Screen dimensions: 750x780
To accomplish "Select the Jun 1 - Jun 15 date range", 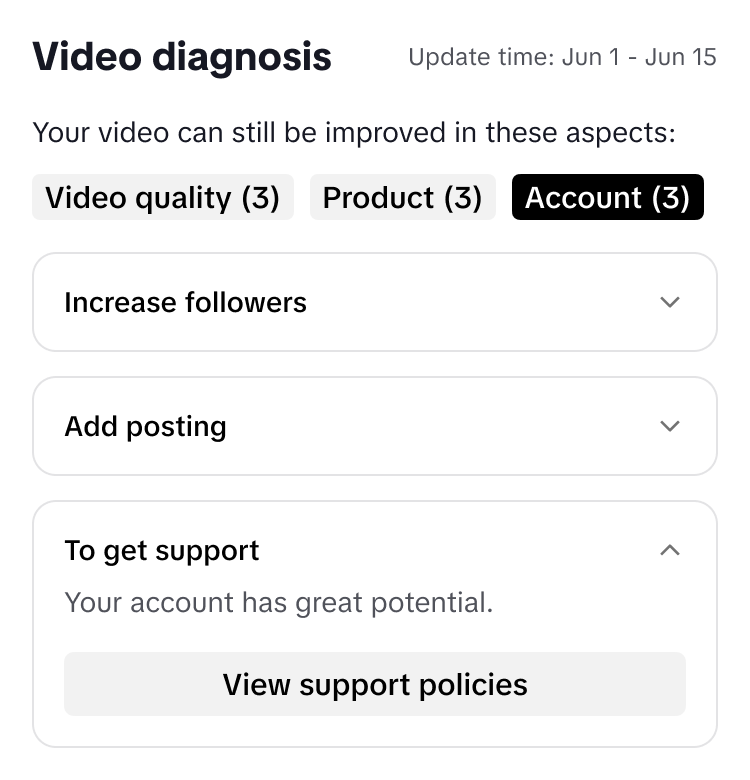I will click(639, 57).
